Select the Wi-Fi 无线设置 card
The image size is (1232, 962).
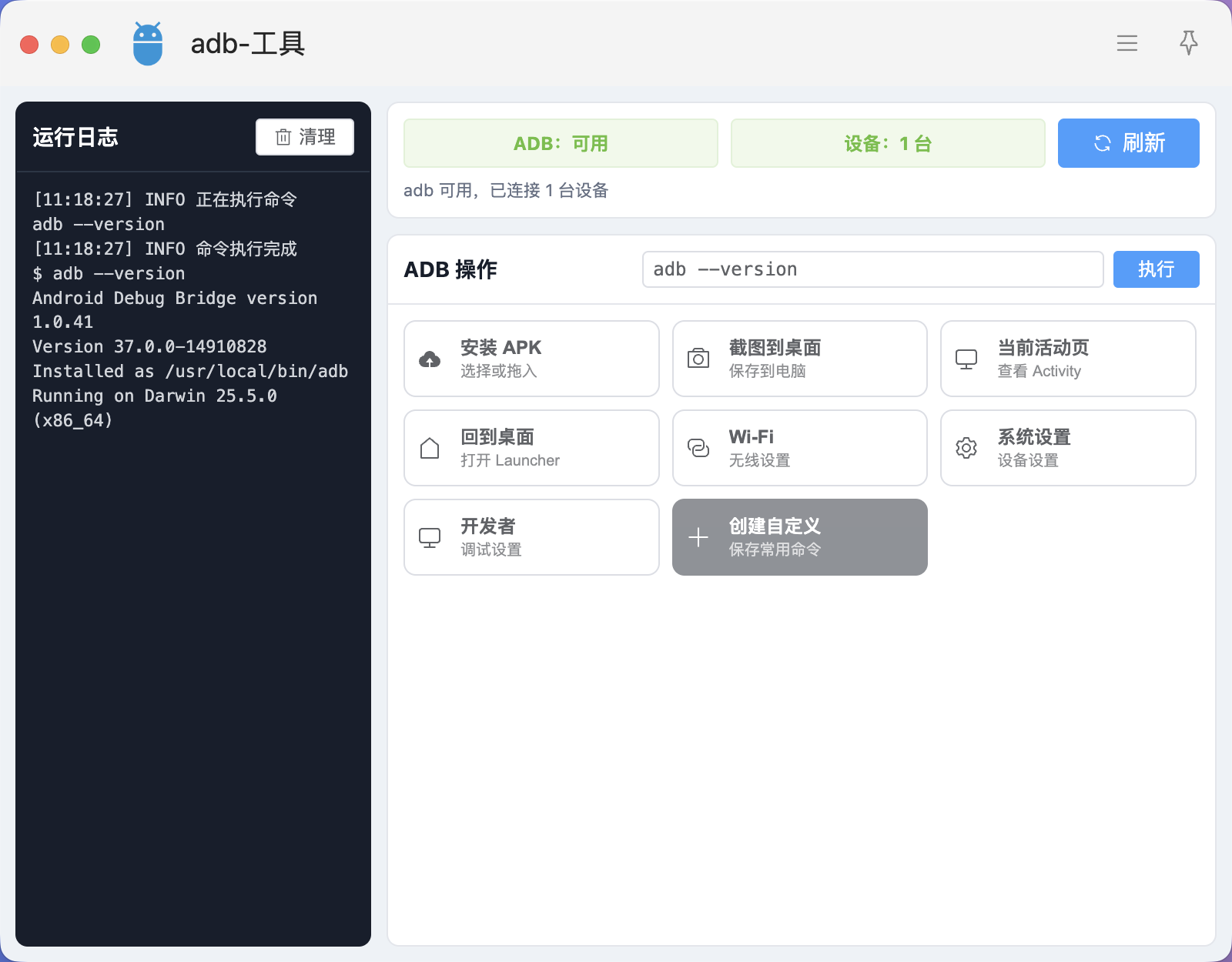point(800,448)
